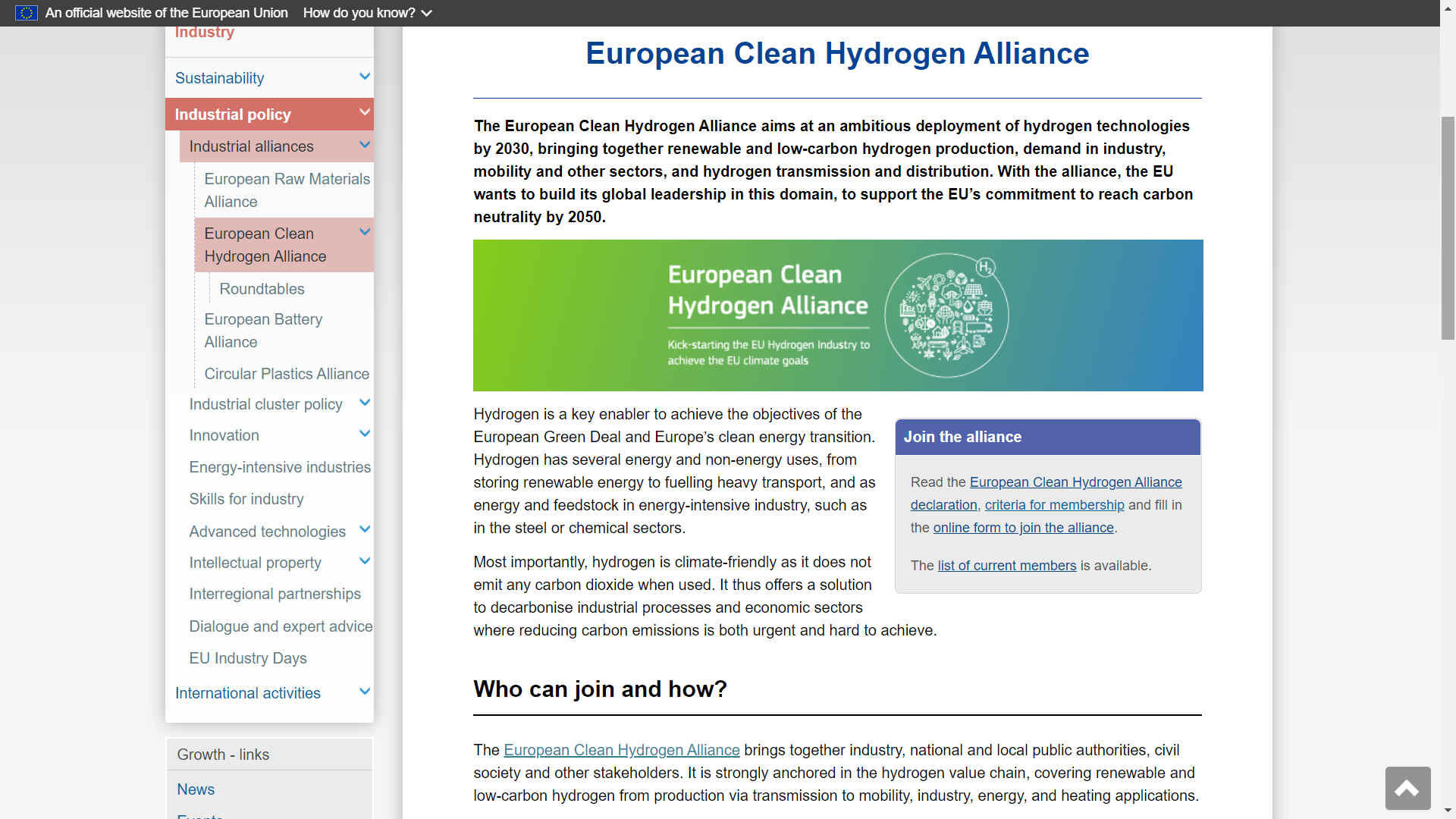Open Advanced technologies sidebar link

pyautogui.click(x=267, y=532)
